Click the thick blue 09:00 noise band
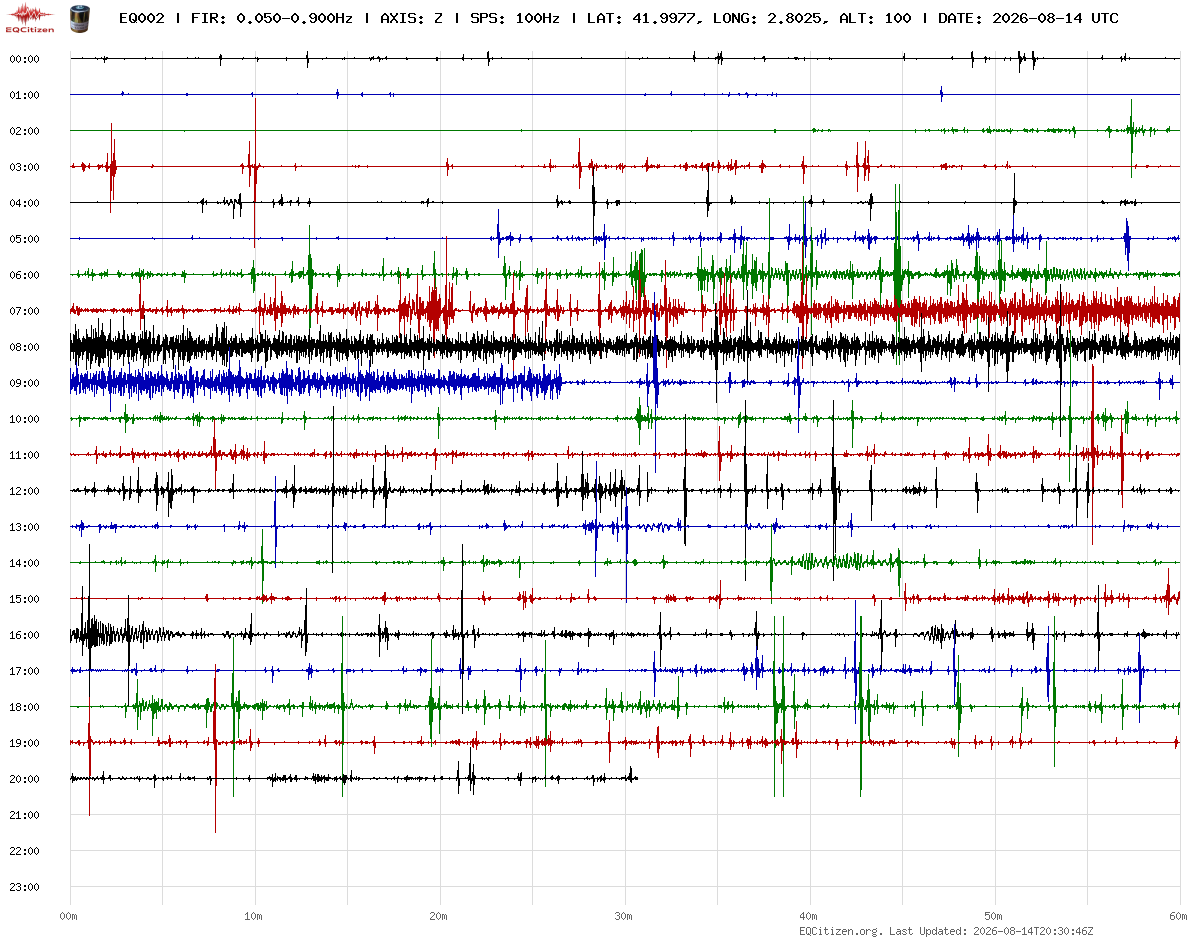The height and width of the screenshot is (940, 1200). pyautogui.click(x=315, y=383)
